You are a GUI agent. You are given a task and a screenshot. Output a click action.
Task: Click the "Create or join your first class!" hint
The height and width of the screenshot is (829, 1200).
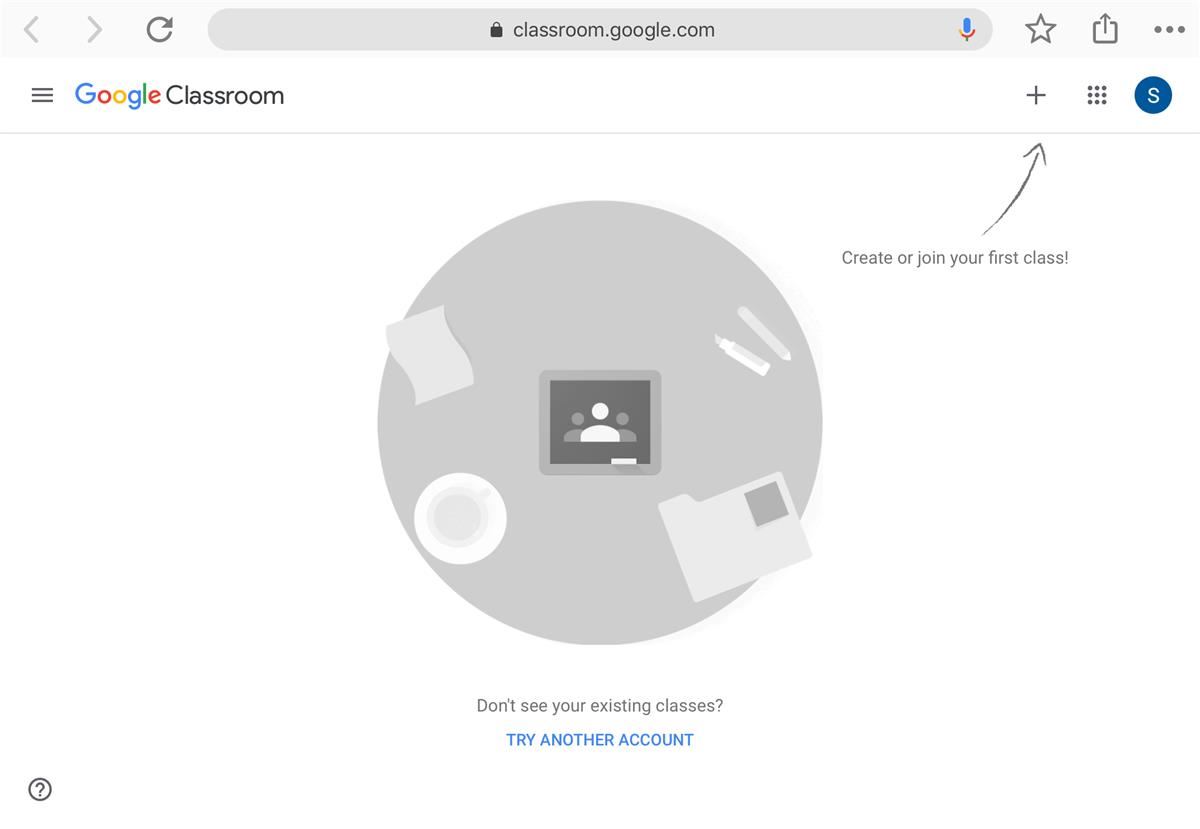[x=955, y=258]
